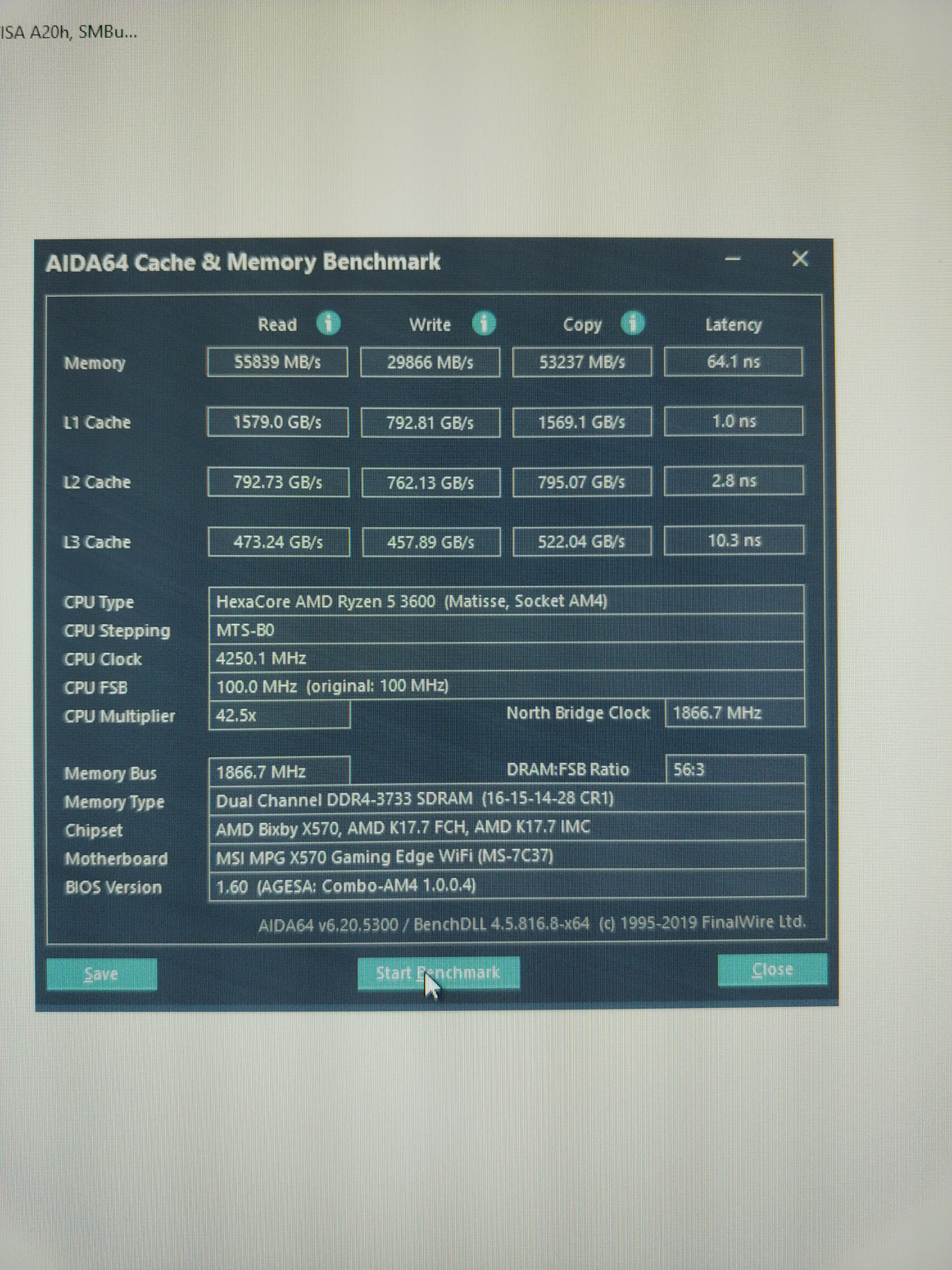Click the Motherboard label

117,859
